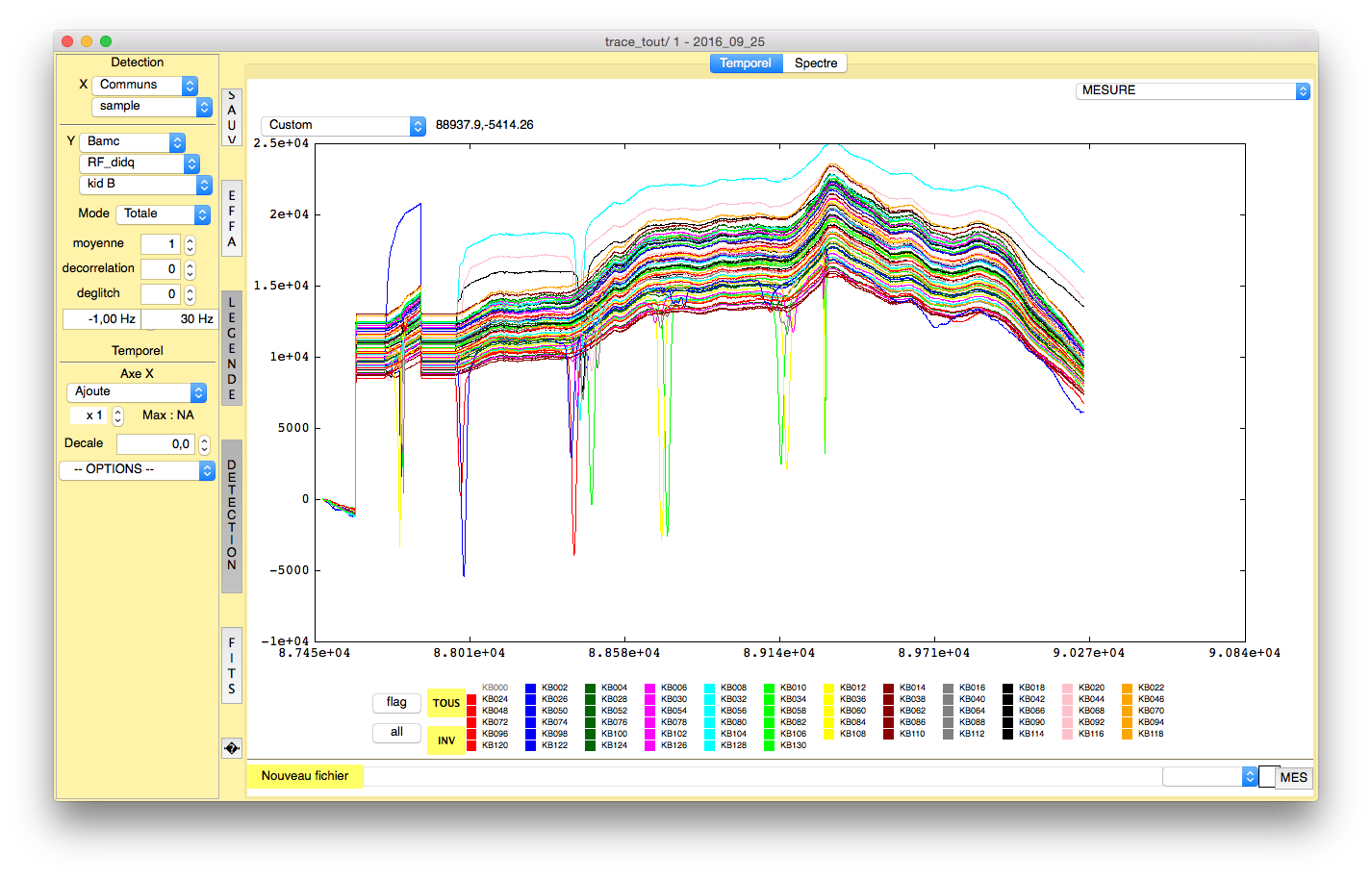Toggle the vertical DETECTION panel button
Screen dimensions: 1372x878
(232, 515)
